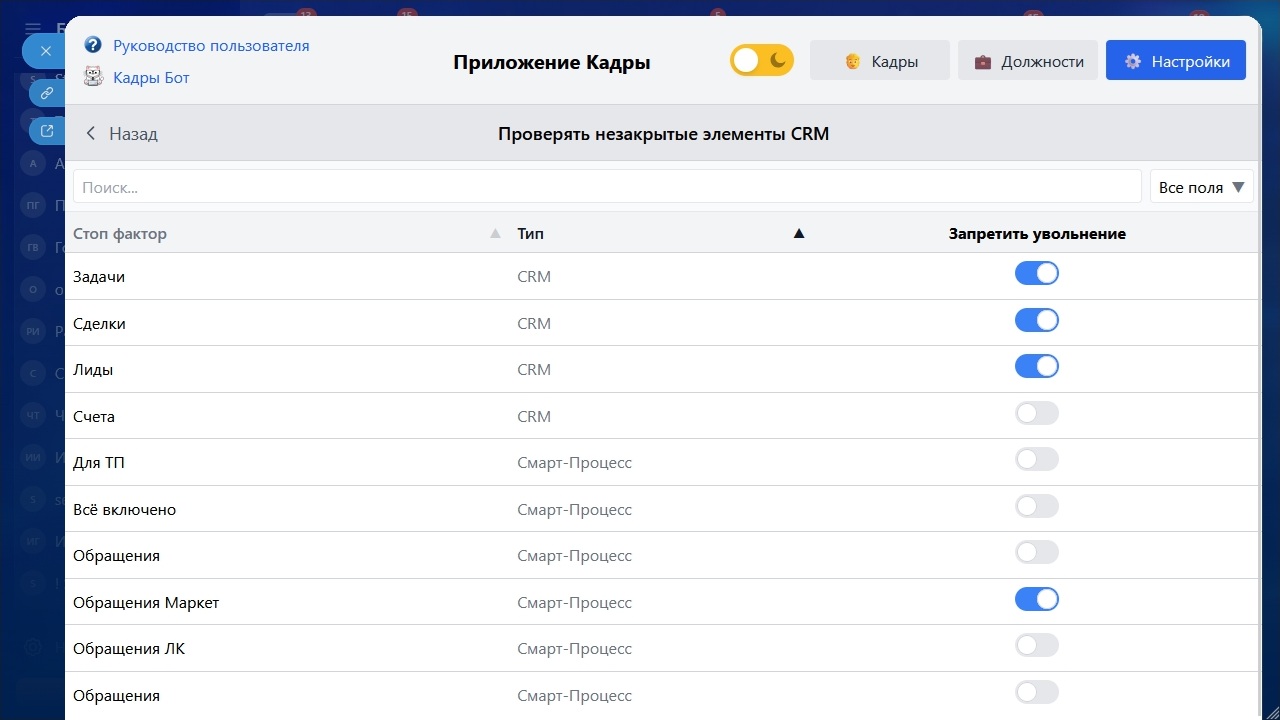Sort by the Стоп фактор column arrow
Viewport: 1280px width, 720px height.
[x=495, y=234]
